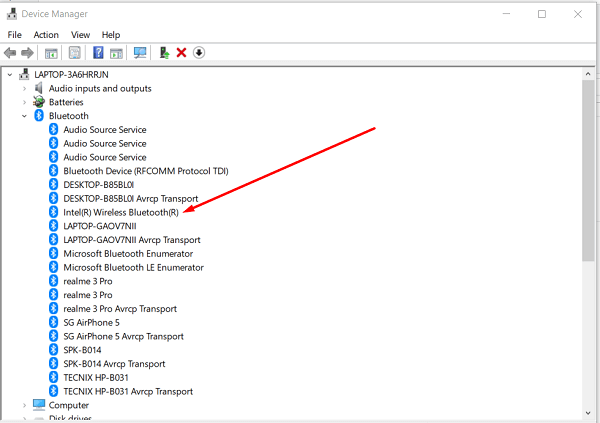Expand the Computer category
600x423 pixels.
(24, 405)
